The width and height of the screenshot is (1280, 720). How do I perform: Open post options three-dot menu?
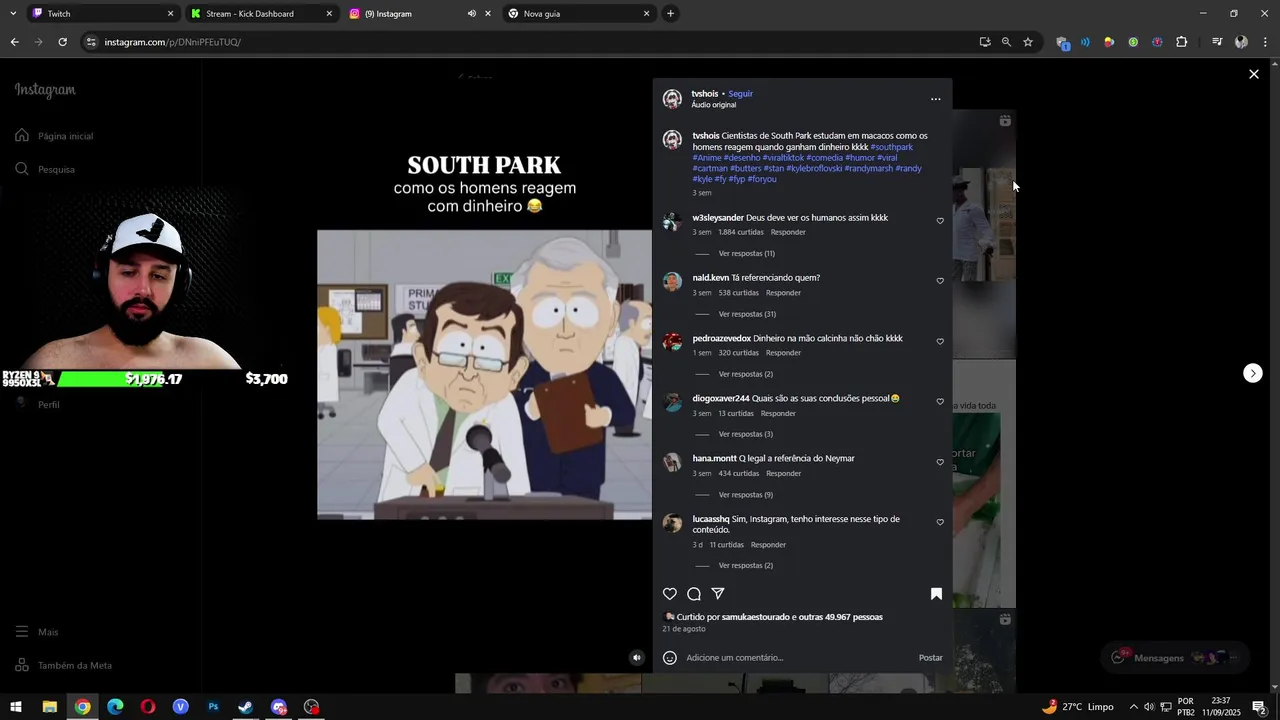(x=936, y=99)
